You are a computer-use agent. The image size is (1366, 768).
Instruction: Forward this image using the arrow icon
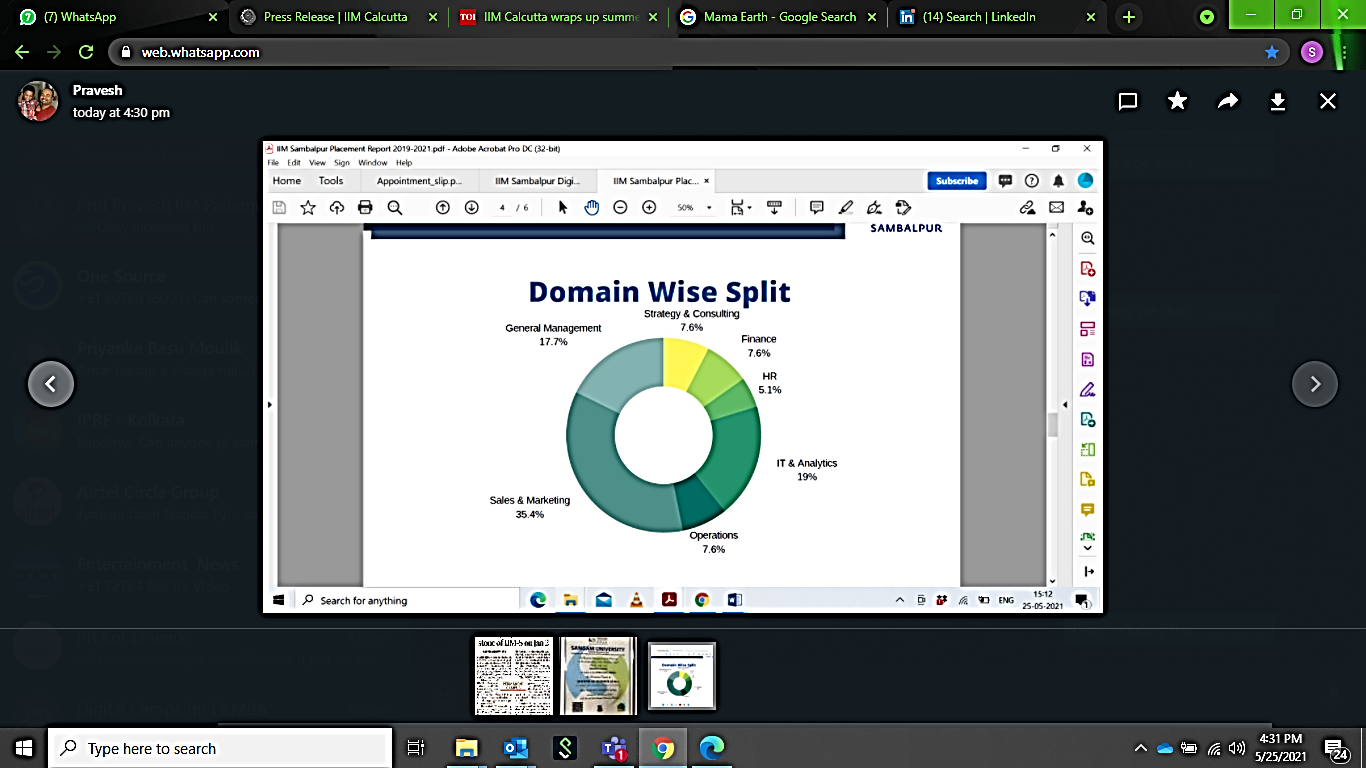point(1227,101)
